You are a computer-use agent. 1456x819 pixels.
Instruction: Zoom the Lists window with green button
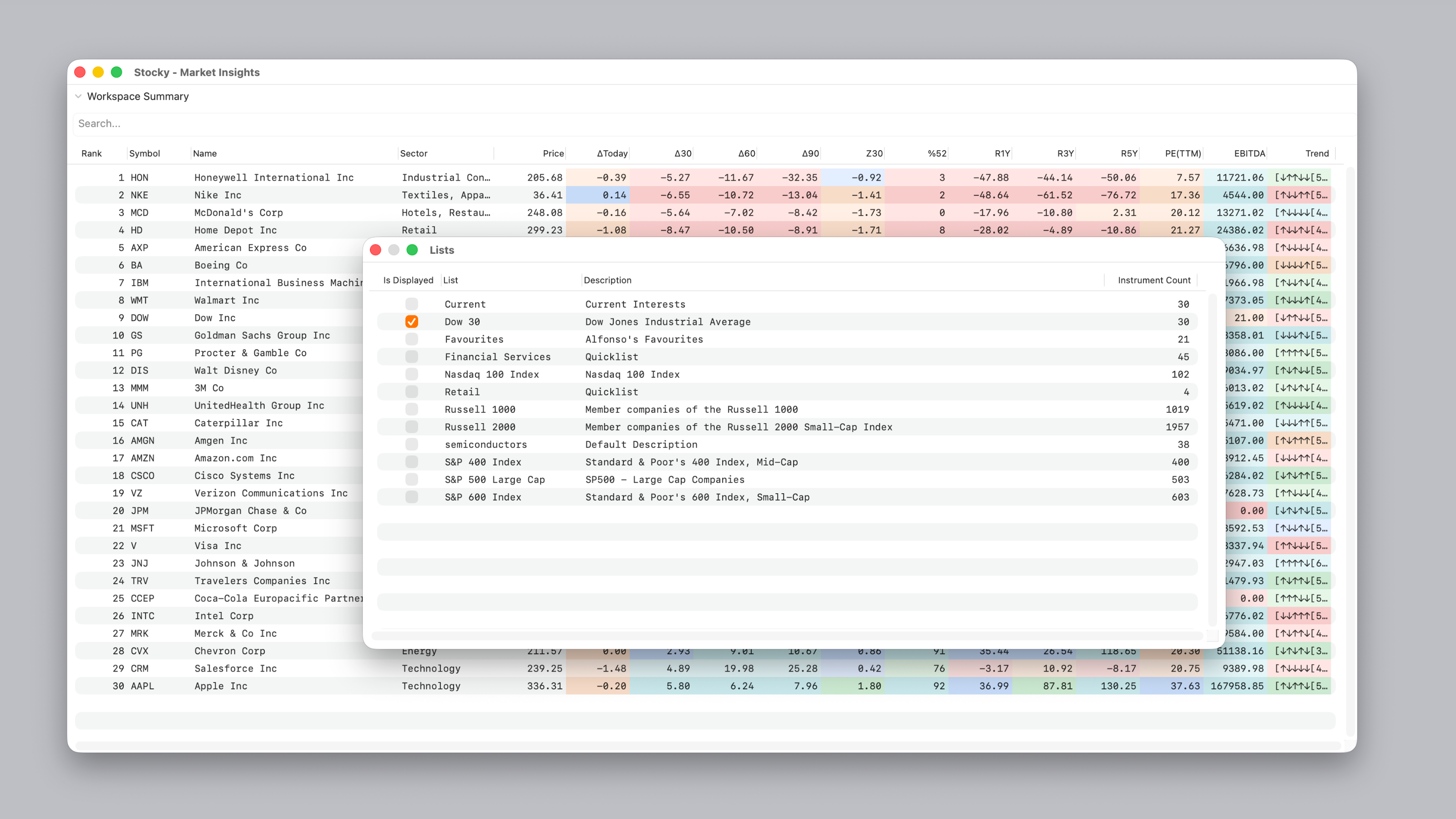412,250
